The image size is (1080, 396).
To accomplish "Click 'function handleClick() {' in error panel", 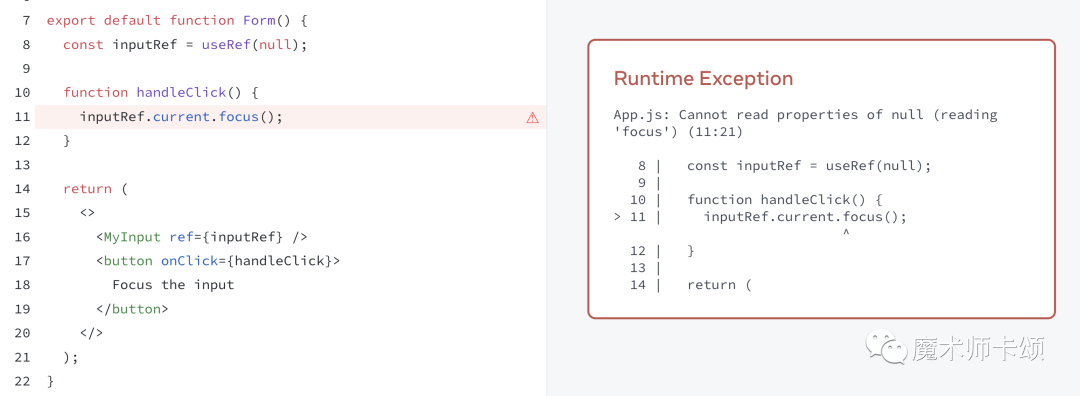I will (x=785, y=200).
